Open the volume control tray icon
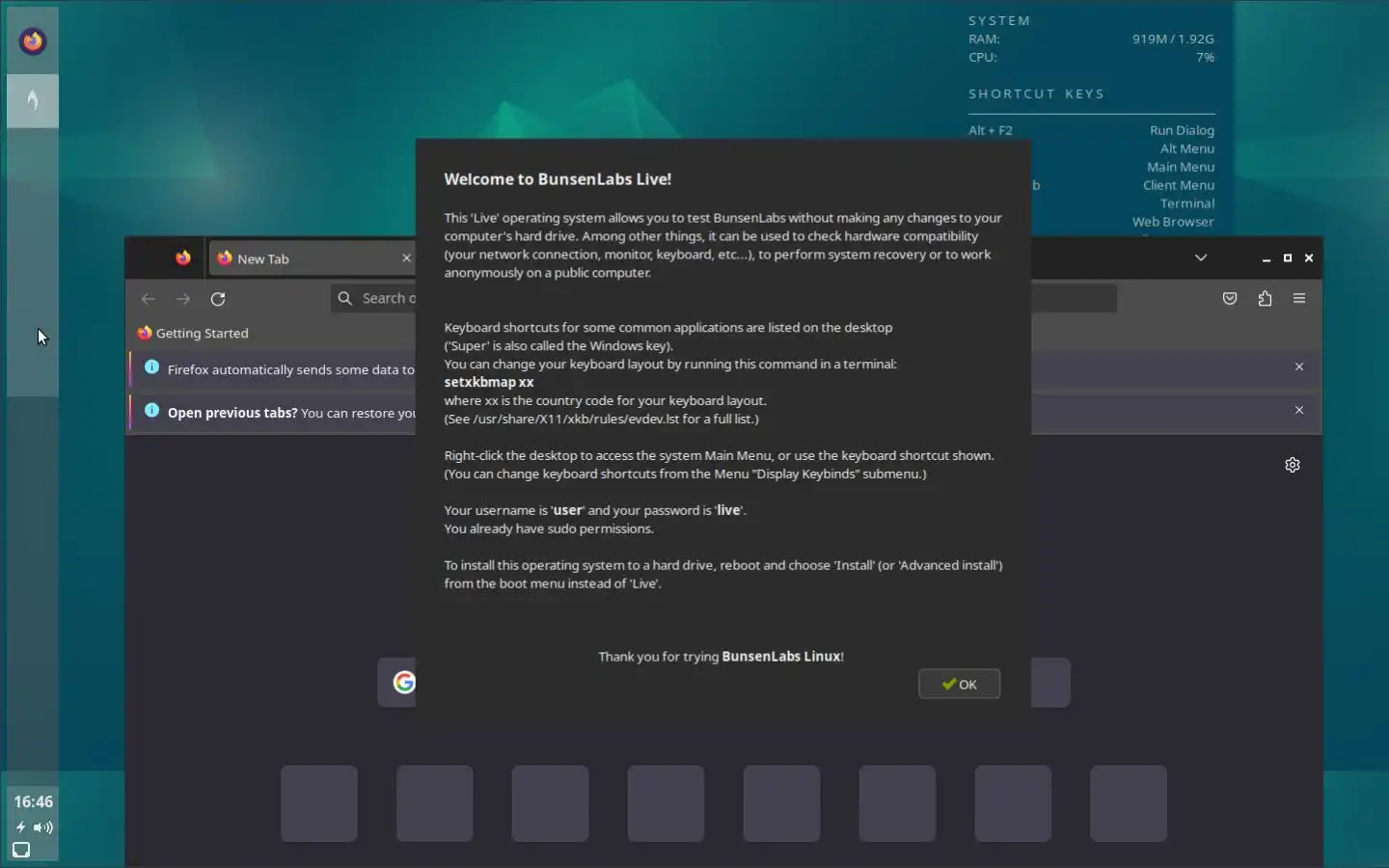 pyautogui.click(x=43, y=827)
